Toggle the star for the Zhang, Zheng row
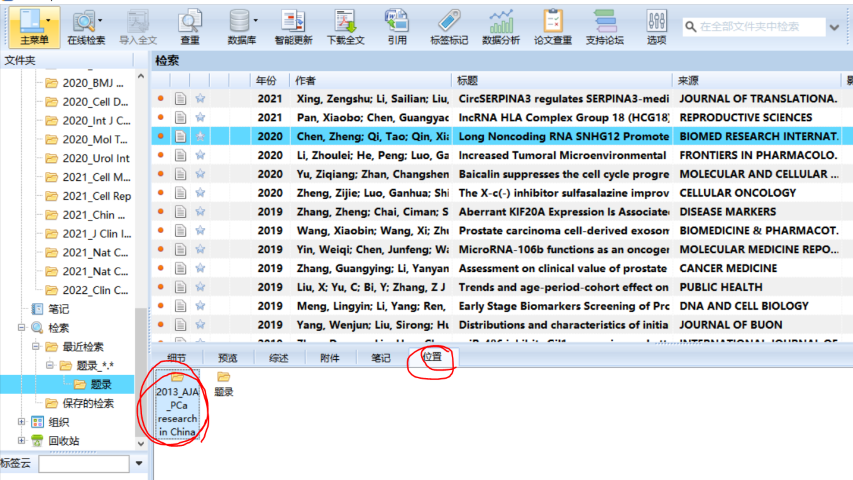 (200, 212)
